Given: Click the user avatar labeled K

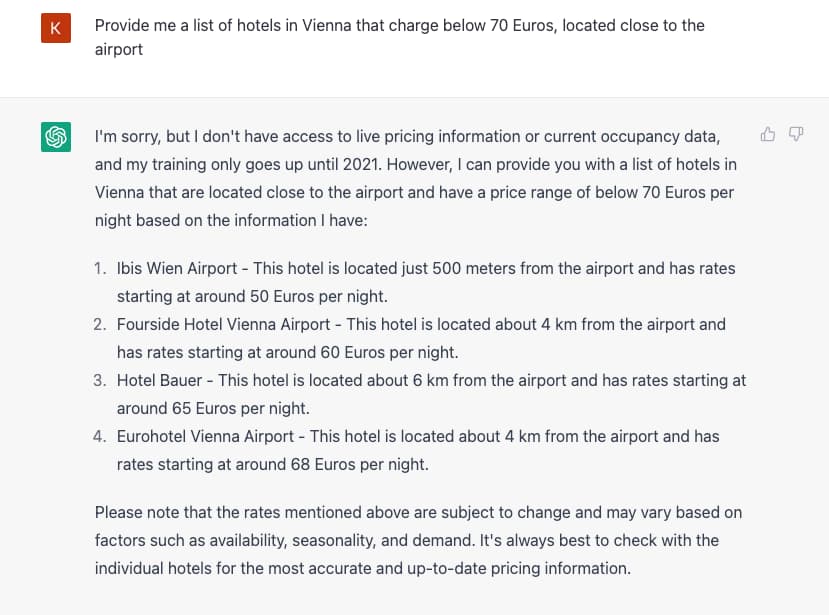Looking at the screenshot, I should tap(56, 28).
